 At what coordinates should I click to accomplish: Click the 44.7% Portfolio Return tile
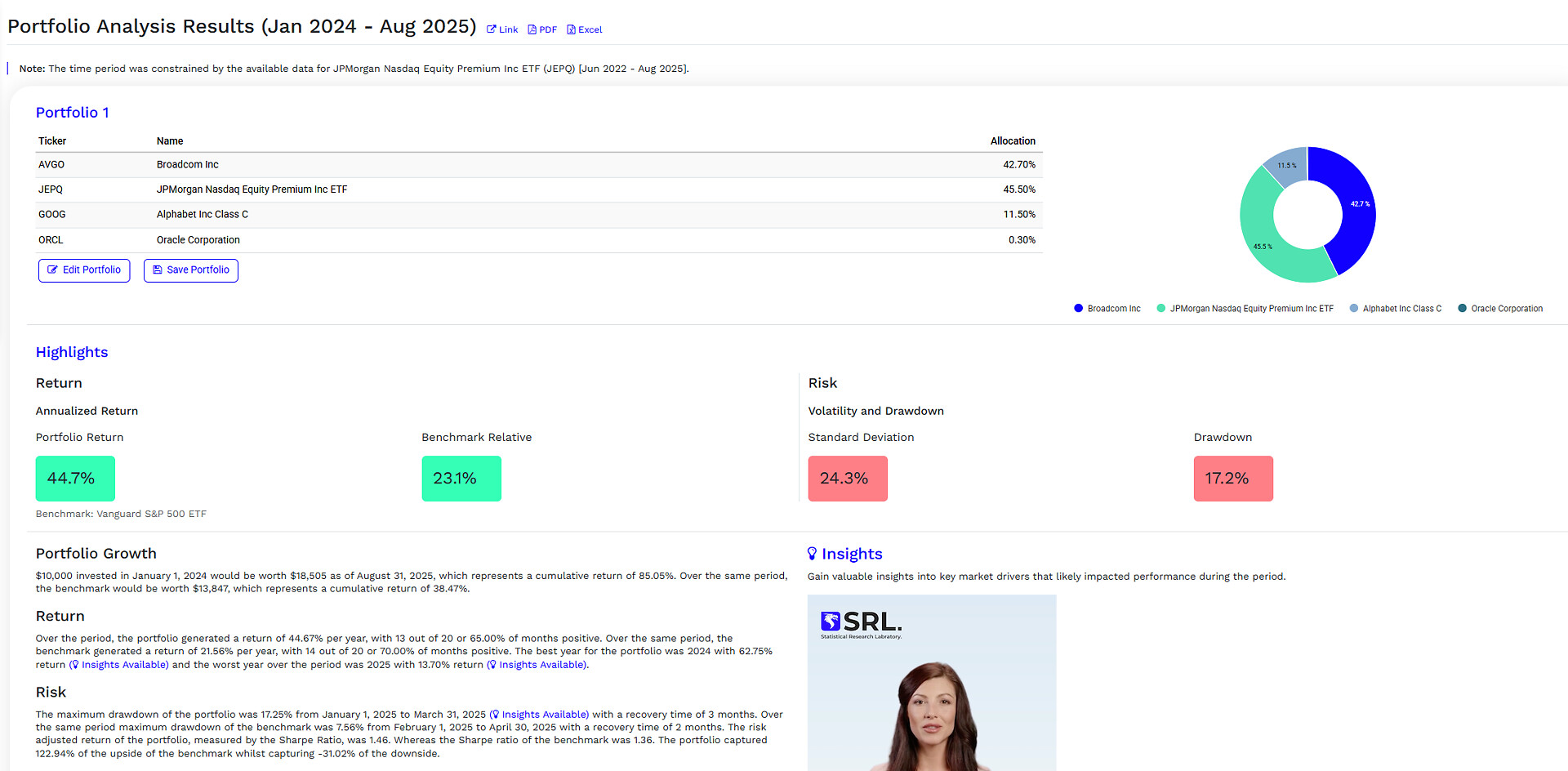click(x=75, y=479)
